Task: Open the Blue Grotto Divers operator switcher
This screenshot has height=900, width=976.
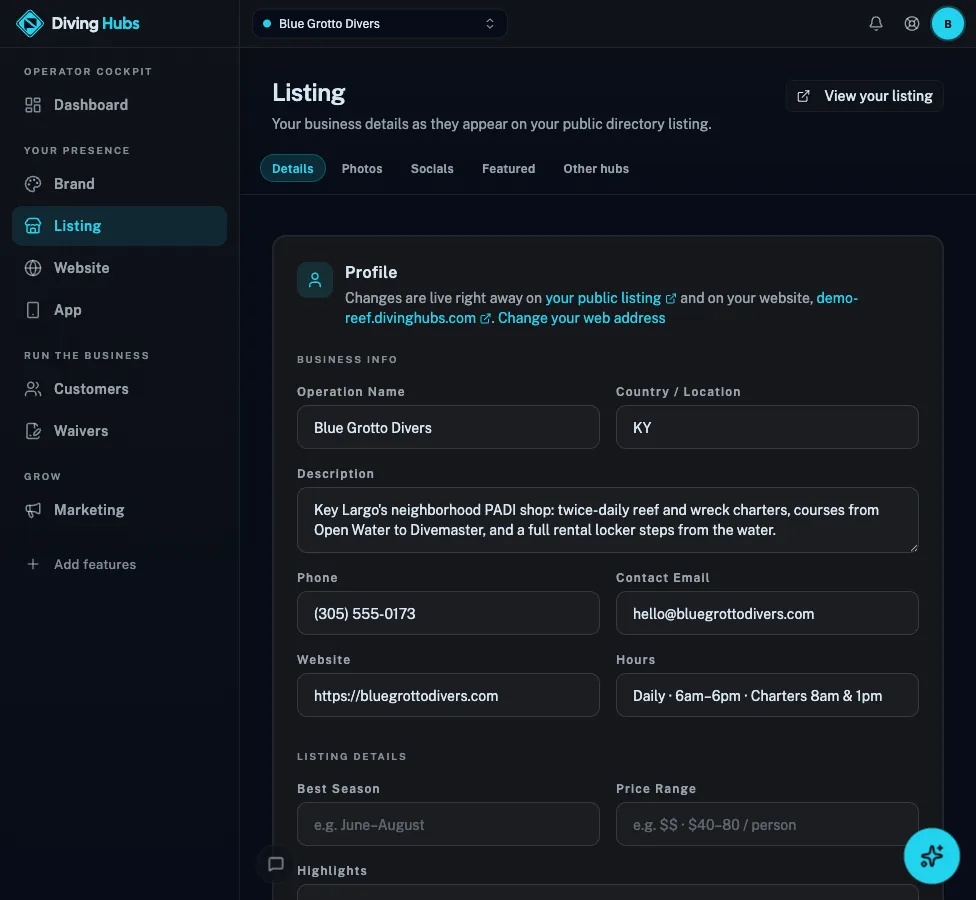Action: [380, 24]
